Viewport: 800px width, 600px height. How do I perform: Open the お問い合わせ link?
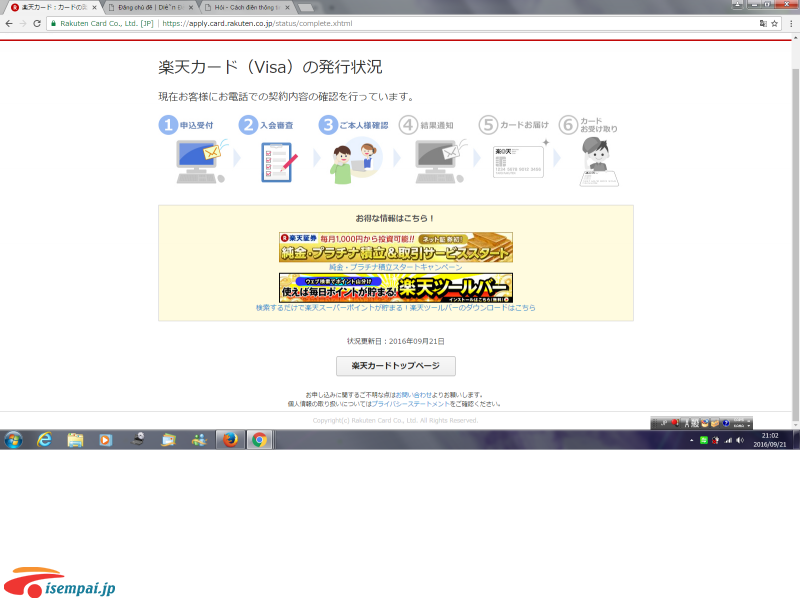pyautogui.click(x=414, y=395)
